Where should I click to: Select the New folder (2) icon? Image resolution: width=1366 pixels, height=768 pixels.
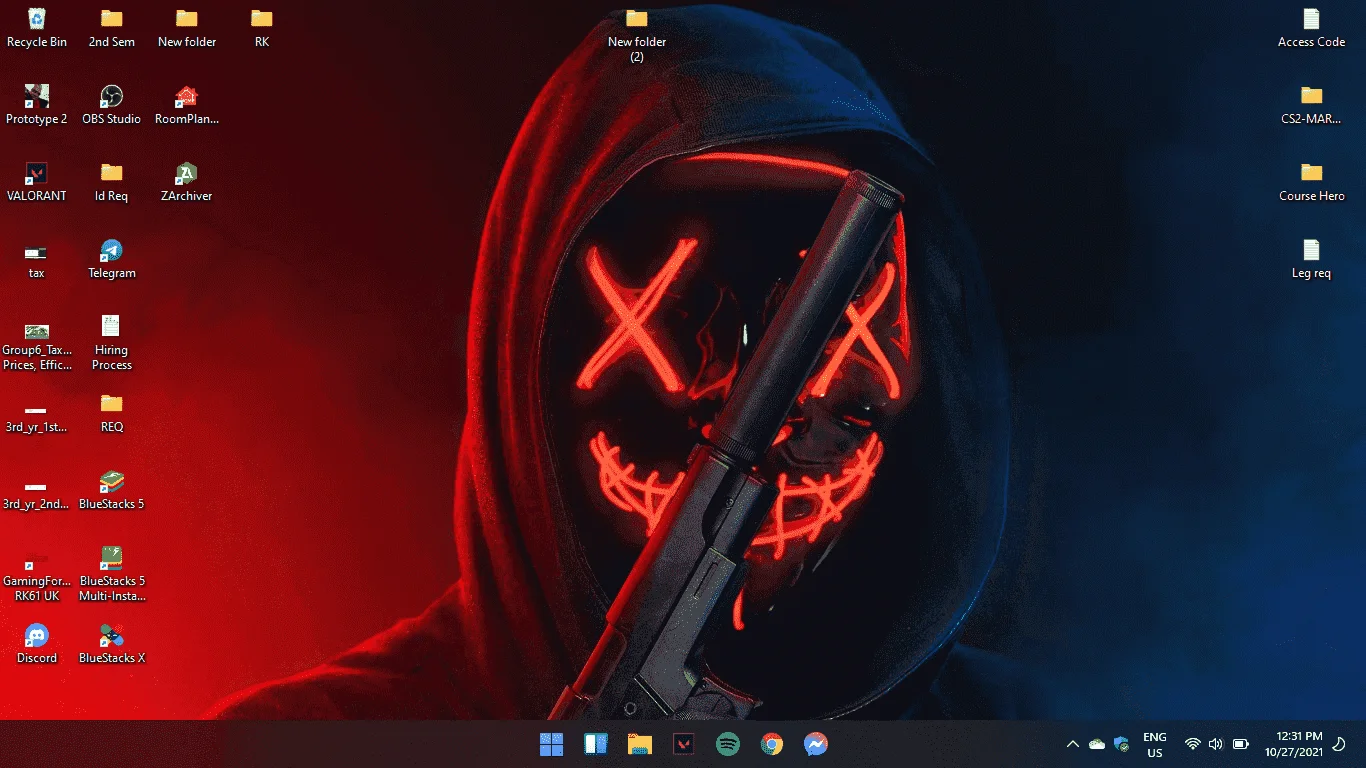tap(637, 36)
